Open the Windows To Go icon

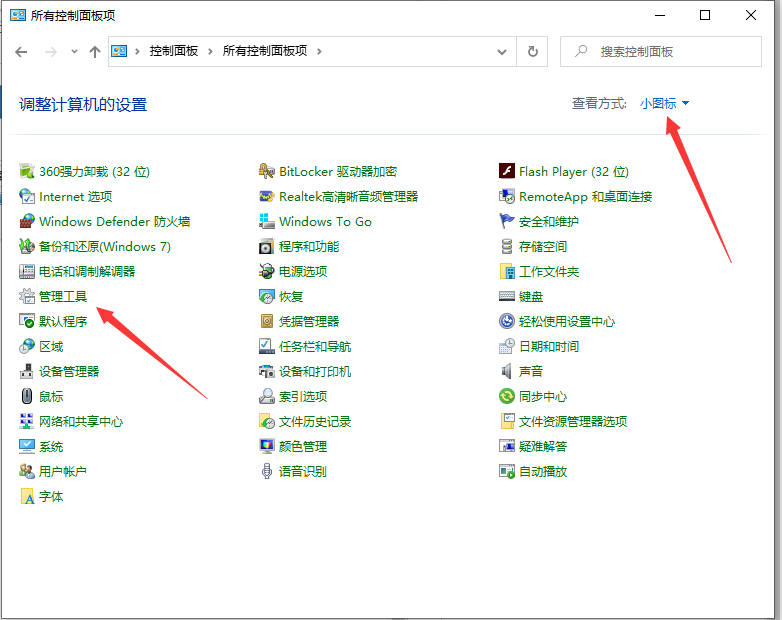(267, 221)
